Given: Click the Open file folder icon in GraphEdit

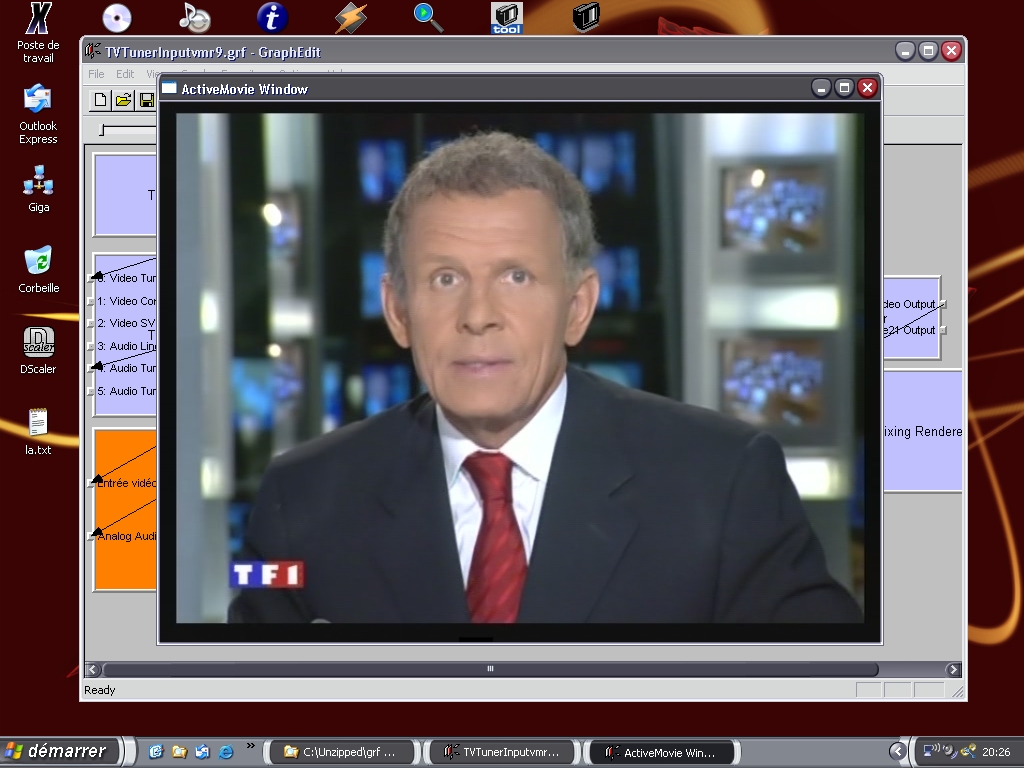Looking at the screenshot, I should (x=123, y=100).
